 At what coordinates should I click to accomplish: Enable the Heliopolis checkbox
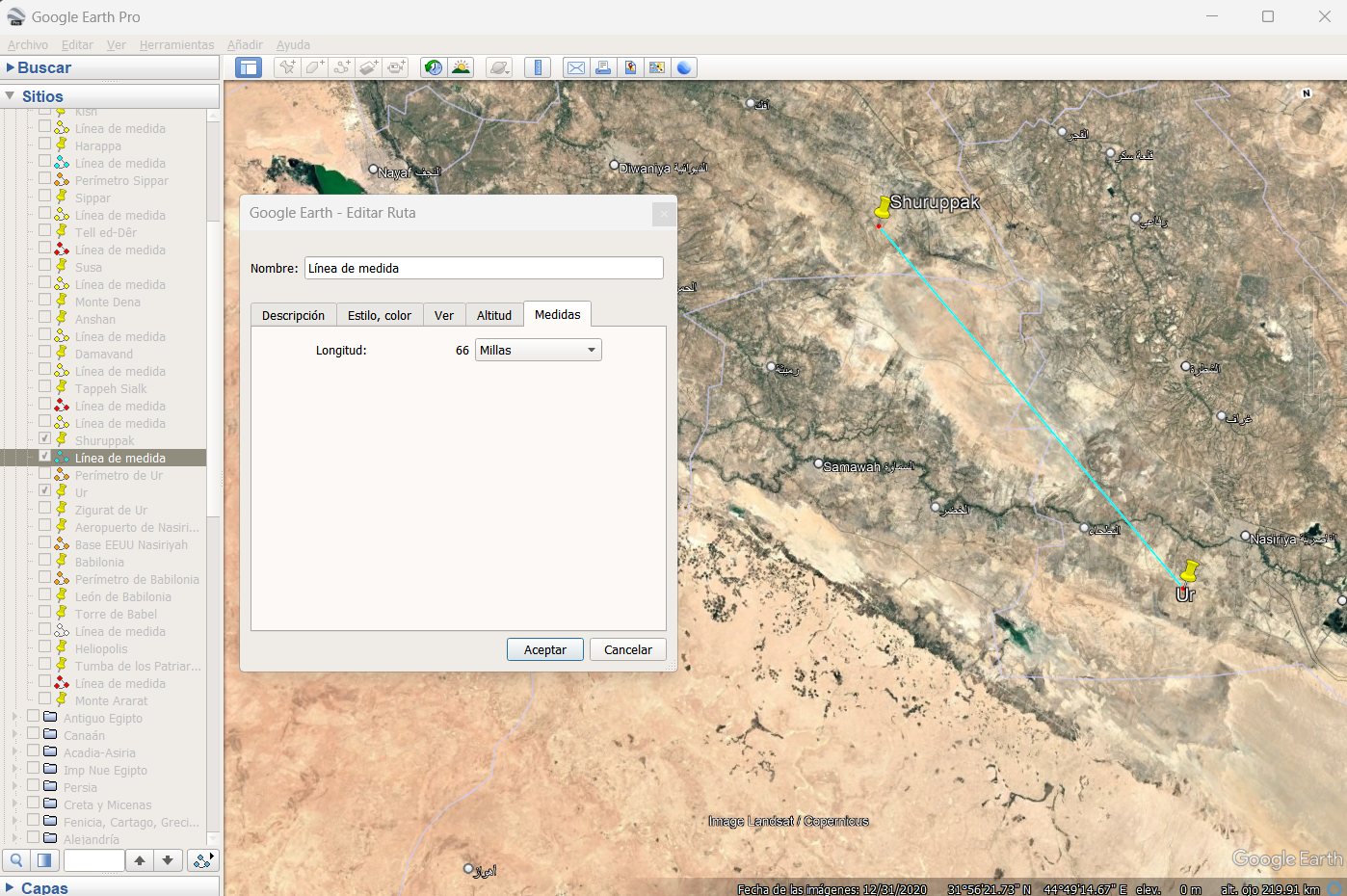click(x=44, y=646)
